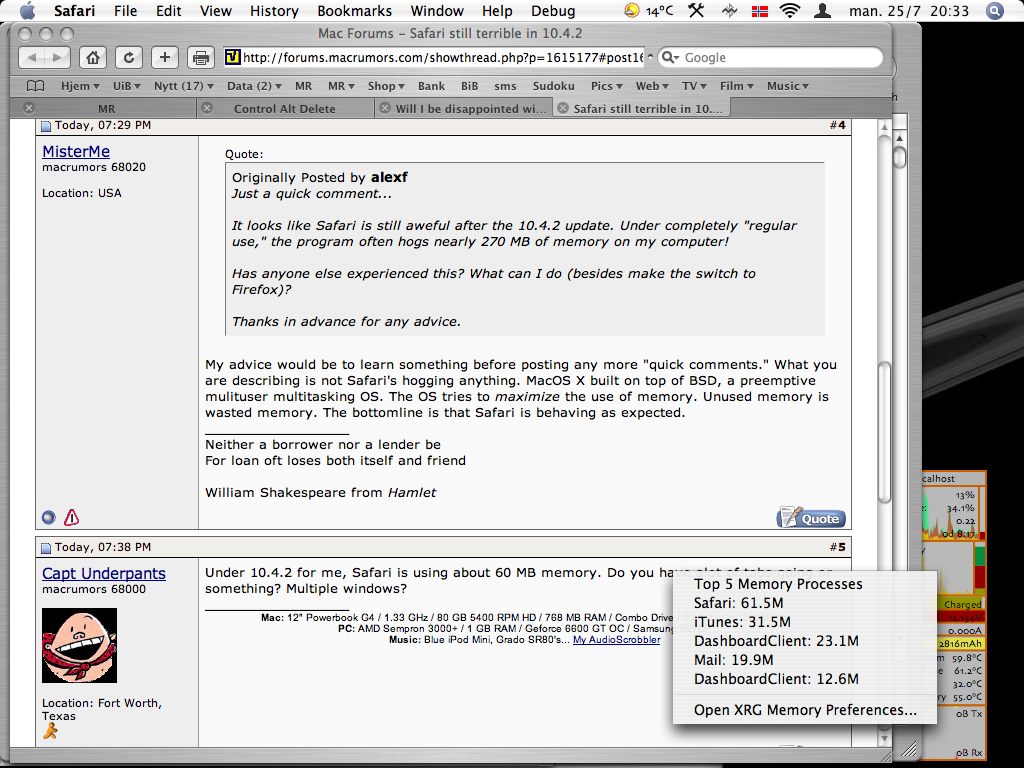Click the Safari forward arrow button
The image size is (1024, 768).
57,57
